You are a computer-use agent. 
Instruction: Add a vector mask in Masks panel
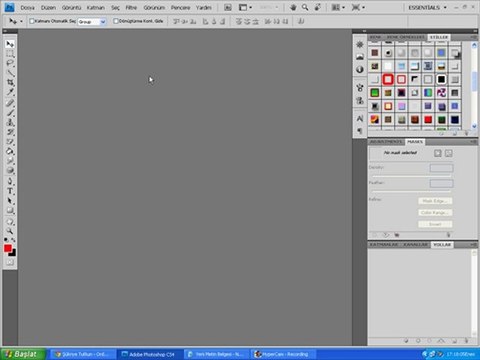(x=449, y=153)
